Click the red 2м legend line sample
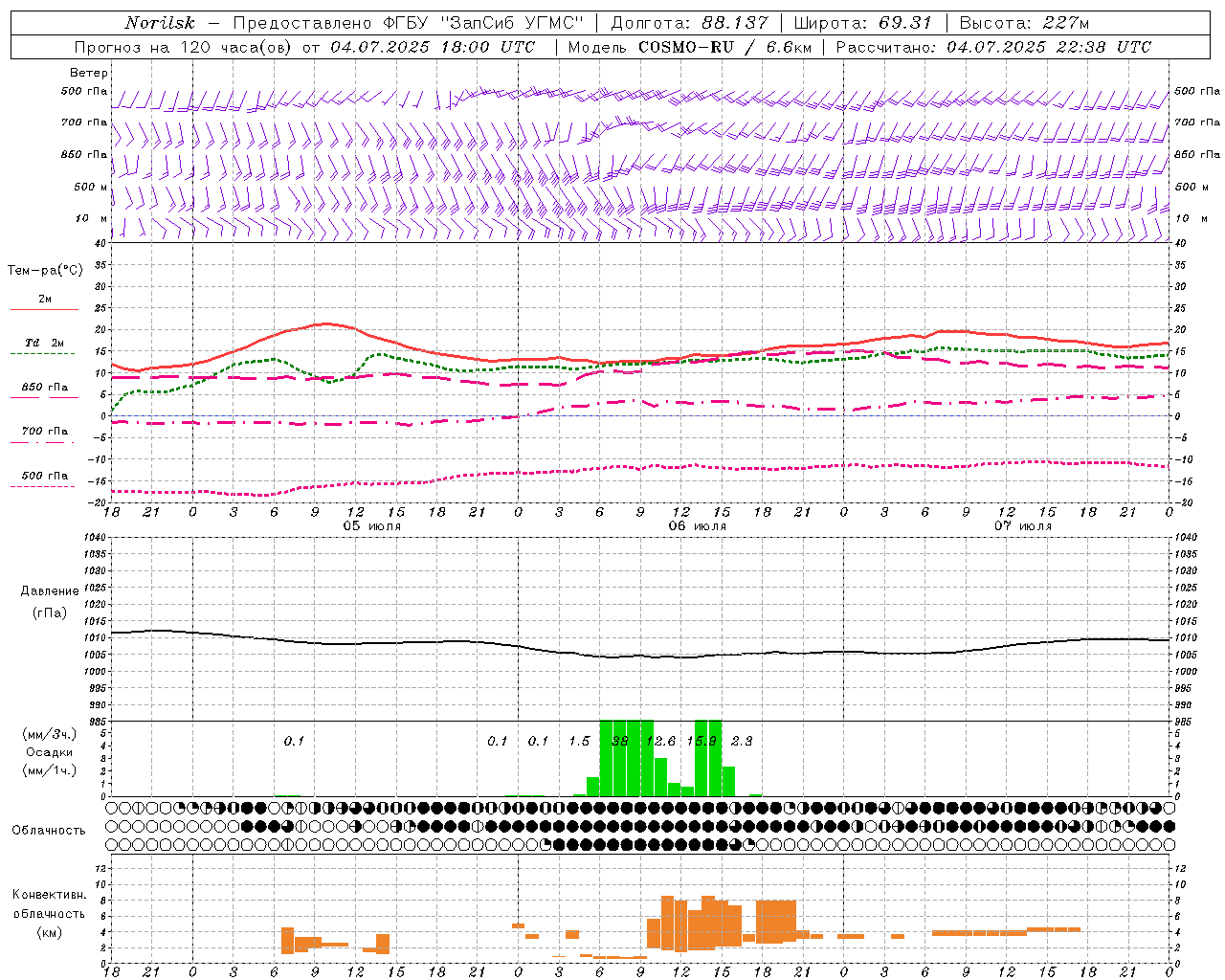This screenshot has height=980, width=1225. coord(44,310)
